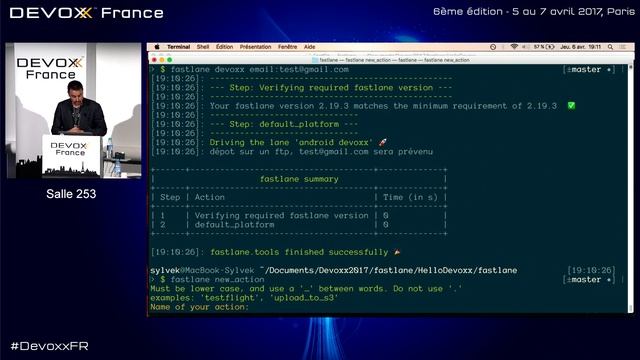640x360 pixels.
Task: Click 'Step: default_platform' header line
Action: (x=284, y=124)
